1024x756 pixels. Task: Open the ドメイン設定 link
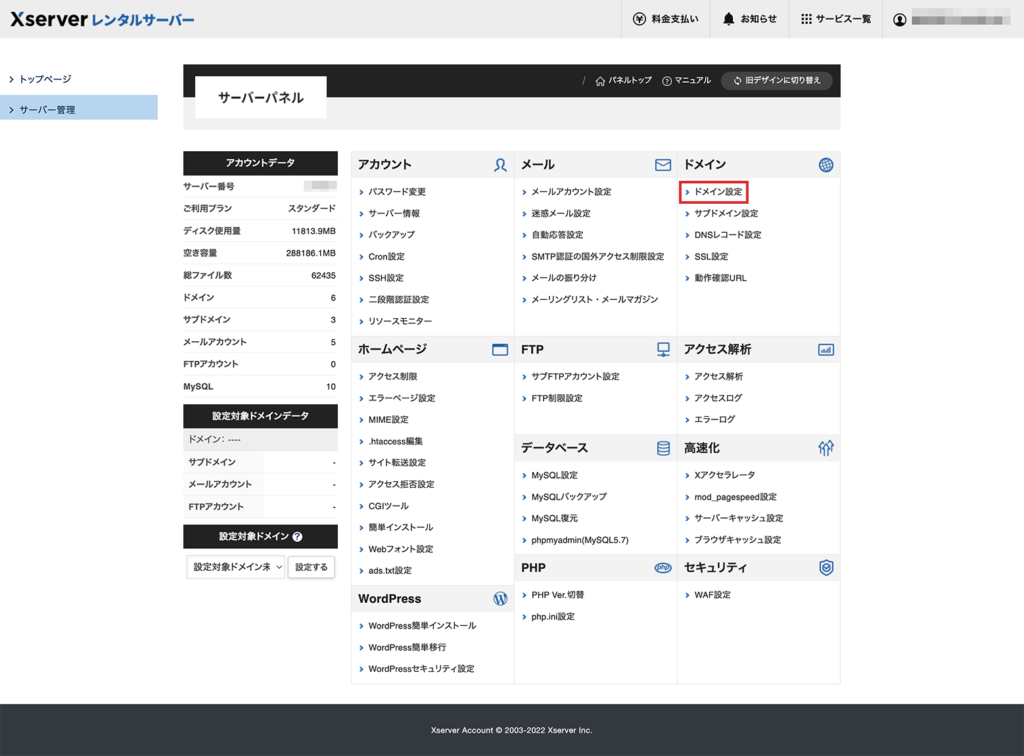pyautogui.click(x=717, y=191)
